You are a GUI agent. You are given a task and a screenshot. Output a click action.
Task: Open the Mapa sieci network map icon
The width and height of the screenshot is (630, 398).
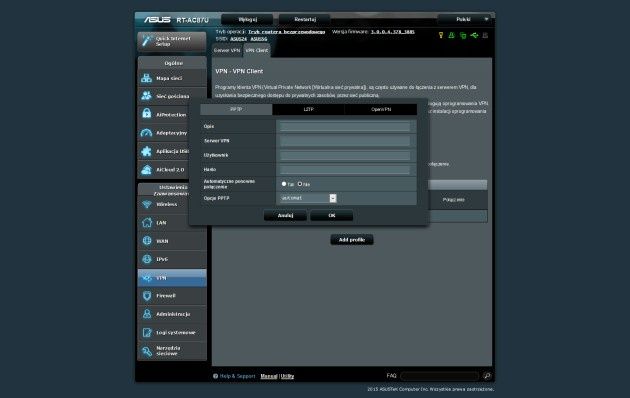(147, 78)
